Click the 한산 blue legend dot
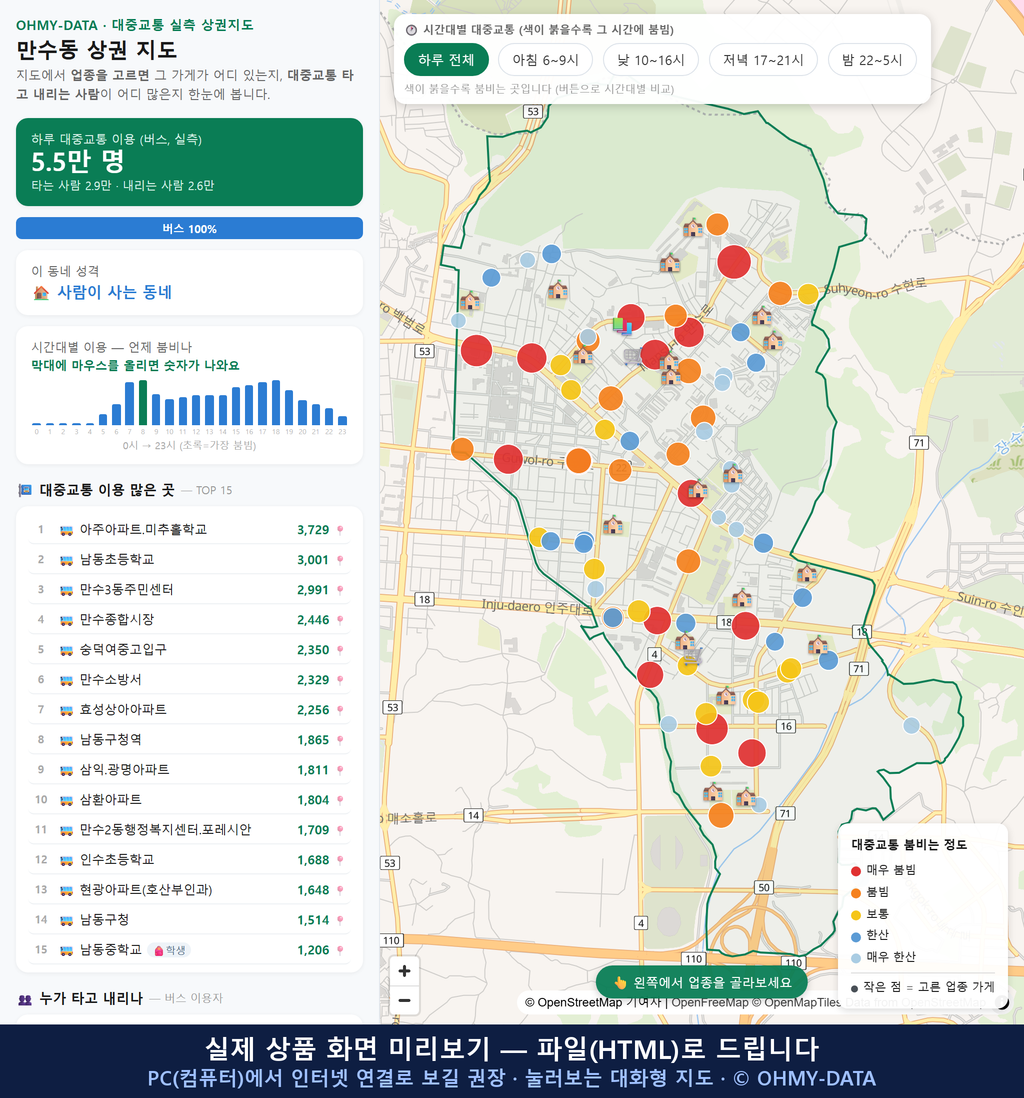Image resolution: width=1024 pixels, height=1098 pixels. click(855, 936)
